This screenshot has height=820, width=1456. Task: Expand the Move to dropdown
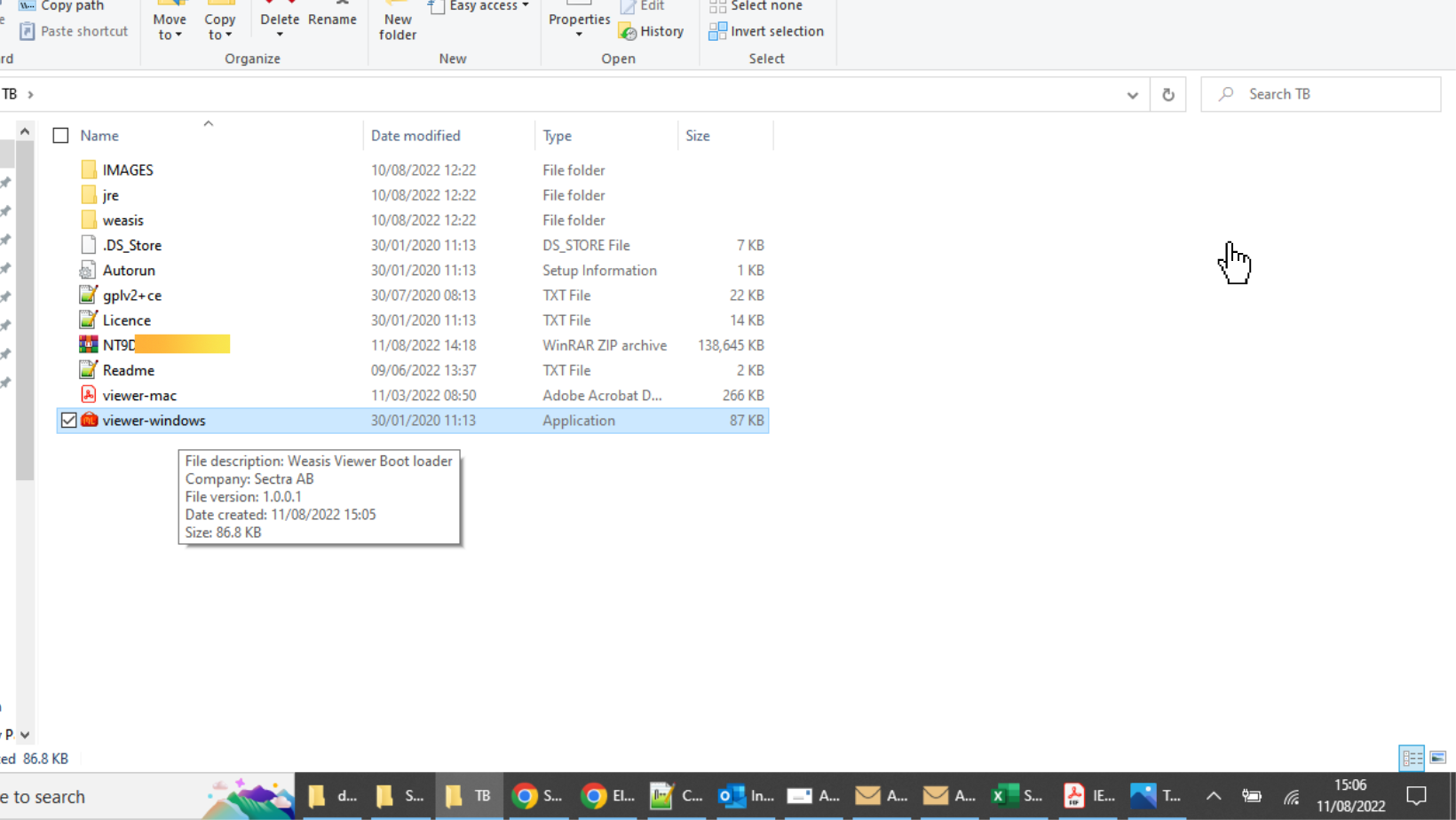(x=169, y=27)
